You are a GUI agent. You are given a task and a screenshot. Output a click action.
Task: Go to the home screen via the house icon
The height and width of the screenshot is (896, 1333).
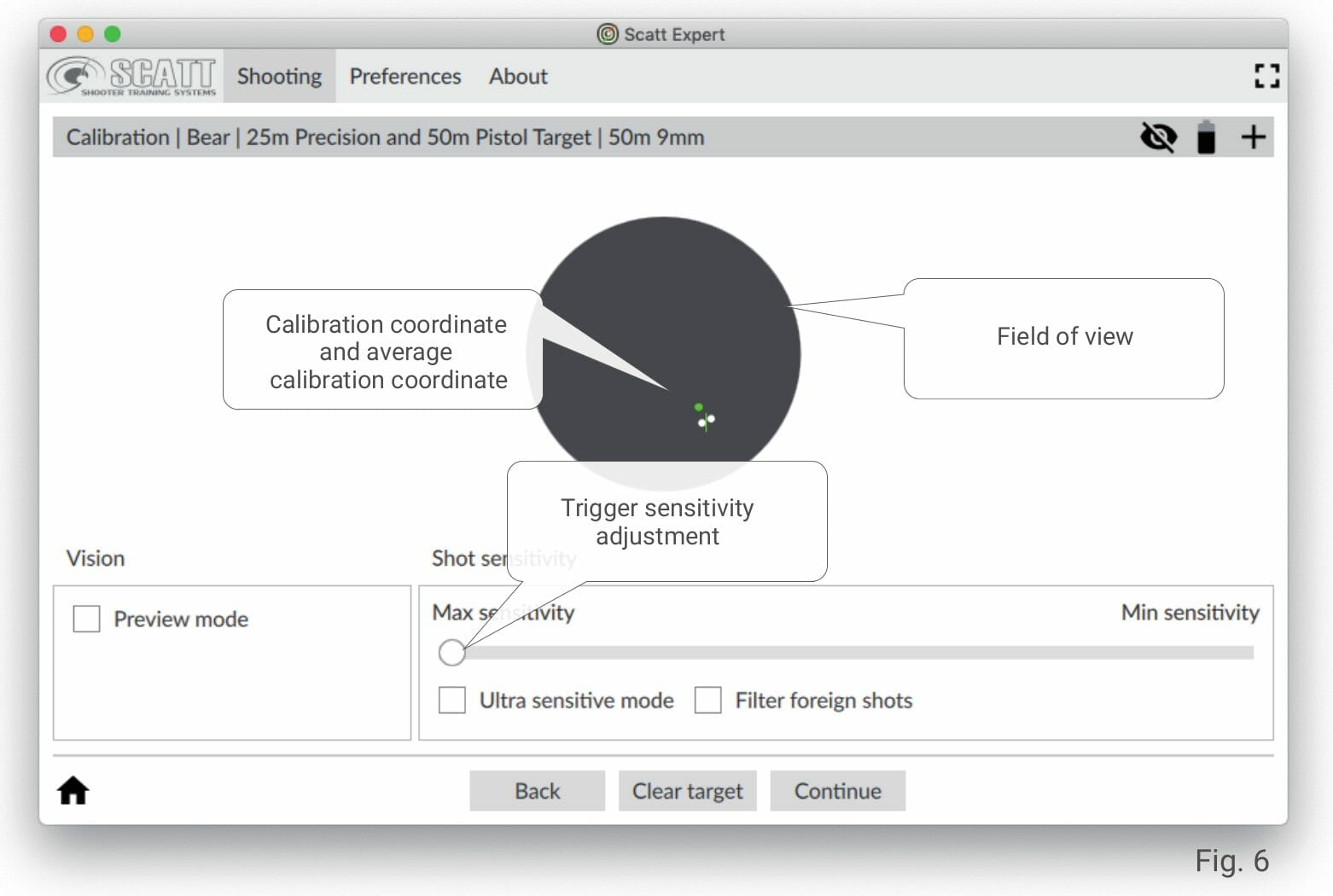click(x=73, y=790)
